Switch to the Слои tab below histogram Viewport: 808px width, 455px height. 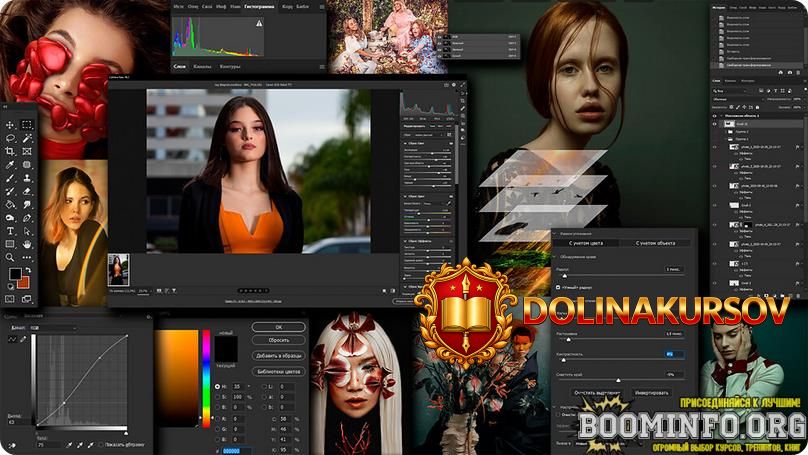pyautogui.click(x=179, y=66)
